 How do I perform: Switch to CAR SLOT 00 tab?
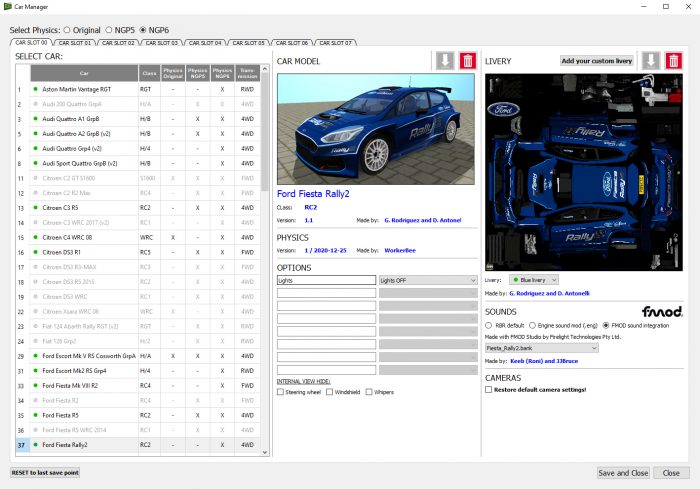coord(31,42)
